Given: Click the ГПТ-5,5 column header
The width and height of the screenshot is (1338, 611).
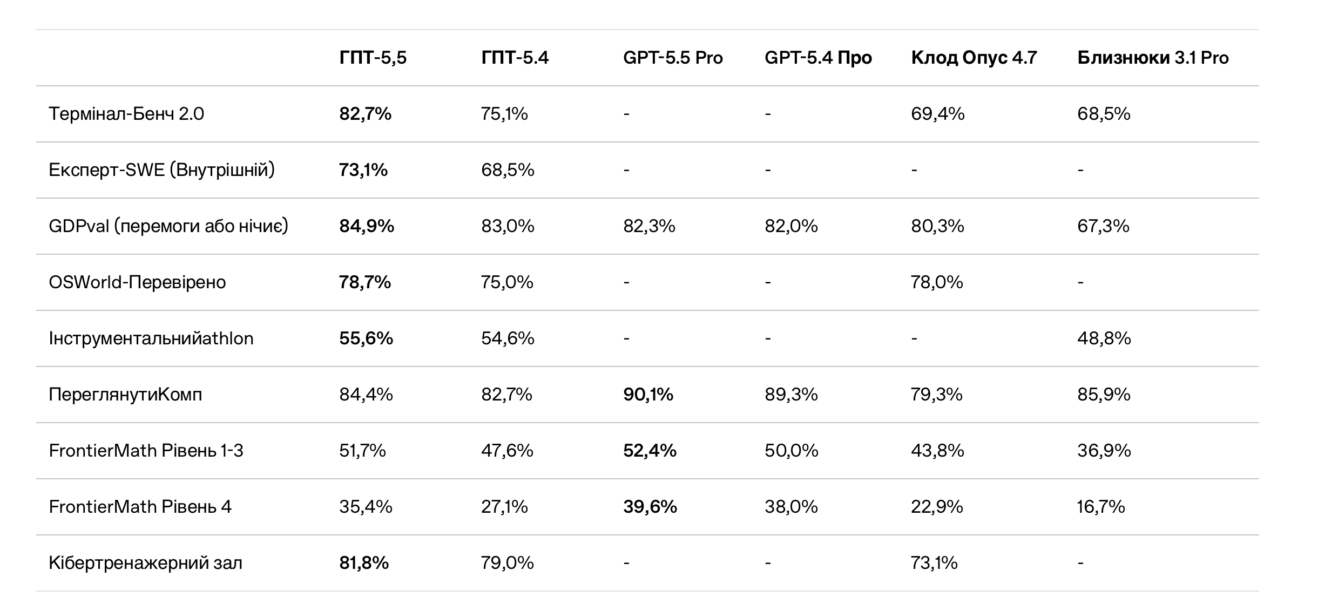Looking at the screenshot, I should click(372, 58).
